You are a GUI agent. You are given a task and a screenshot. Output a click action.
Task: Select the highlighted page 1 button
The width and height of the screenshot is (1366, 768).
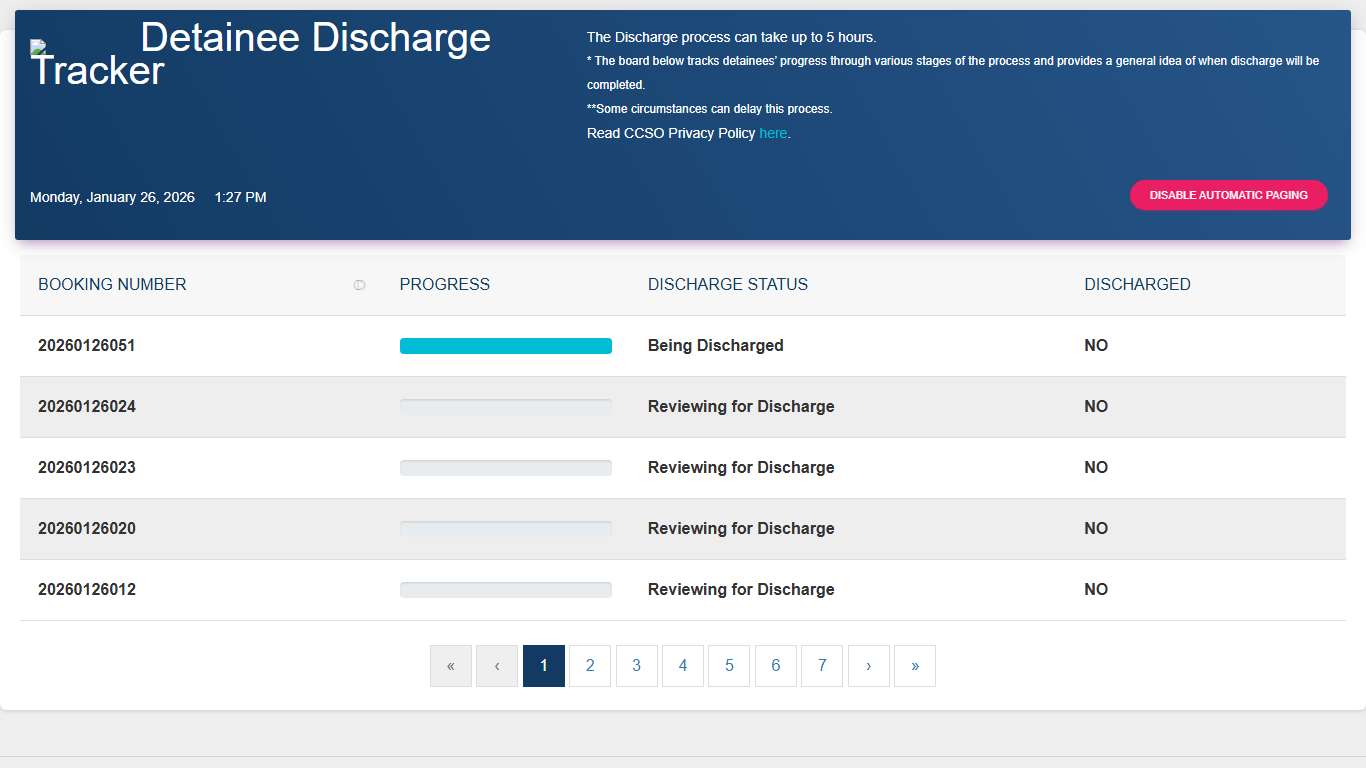543,665
